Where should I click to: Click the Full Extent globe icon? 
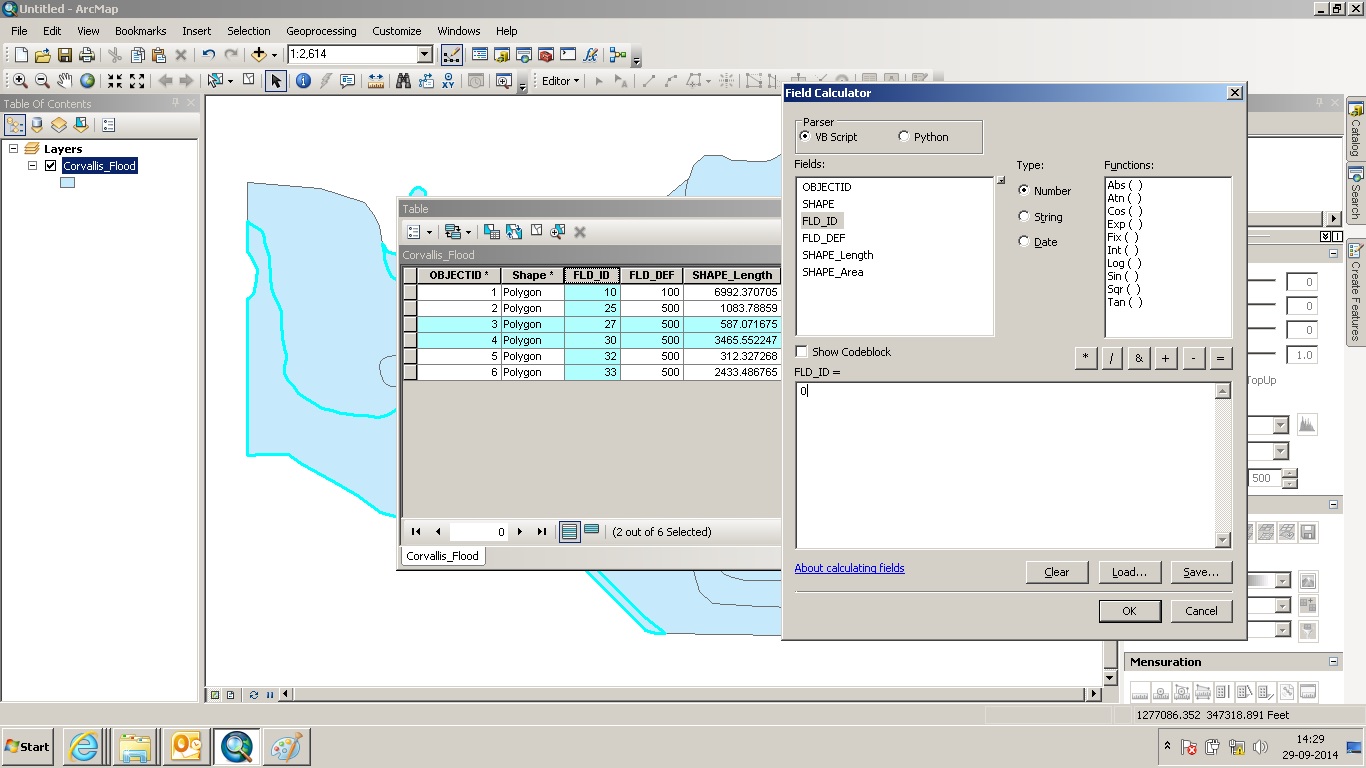(x=87, y=81)
